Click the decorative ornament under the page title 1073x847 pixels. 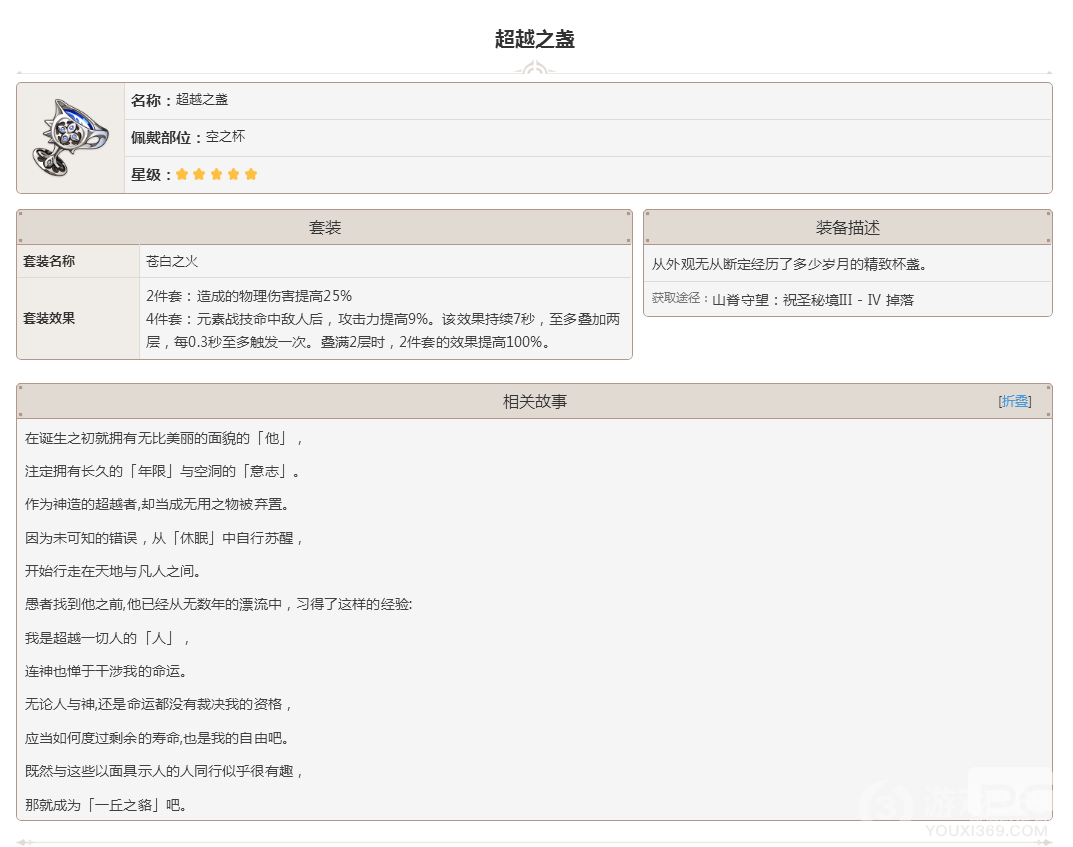pyautogui.click(x=536, y=67)
